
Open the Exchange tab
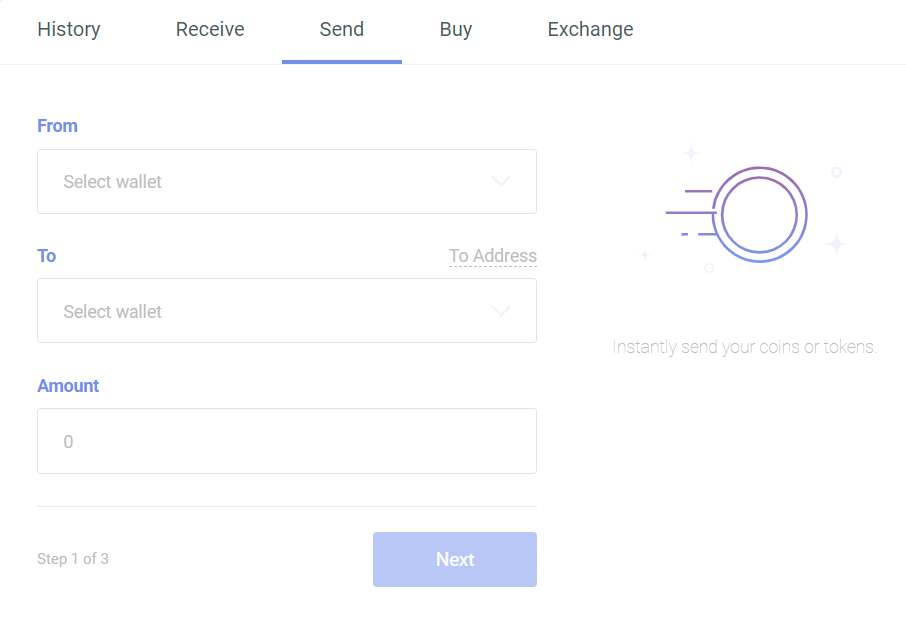click(590, 30)
